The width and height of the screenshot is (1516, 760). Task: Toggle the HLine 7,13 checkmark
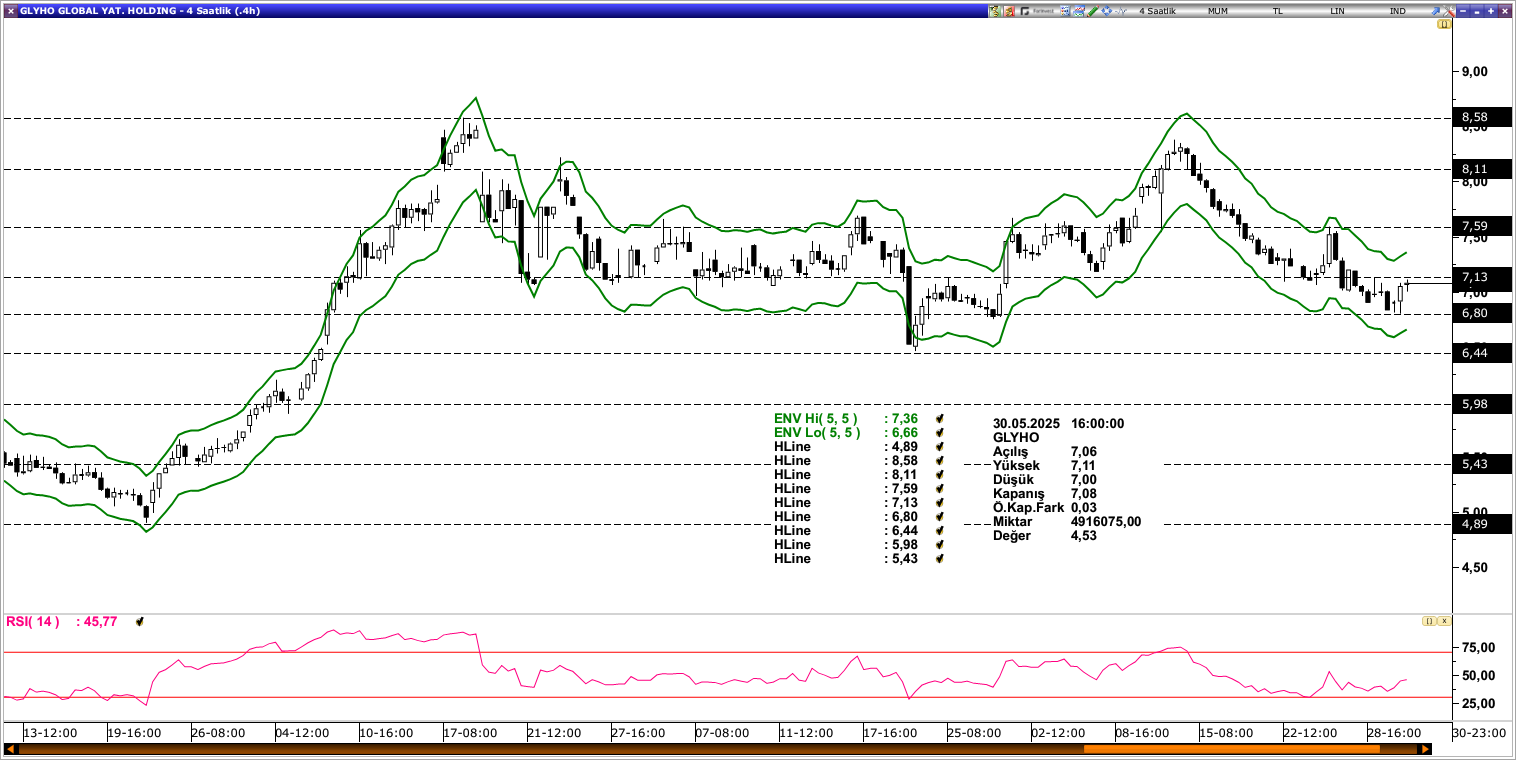pos(940,503)
